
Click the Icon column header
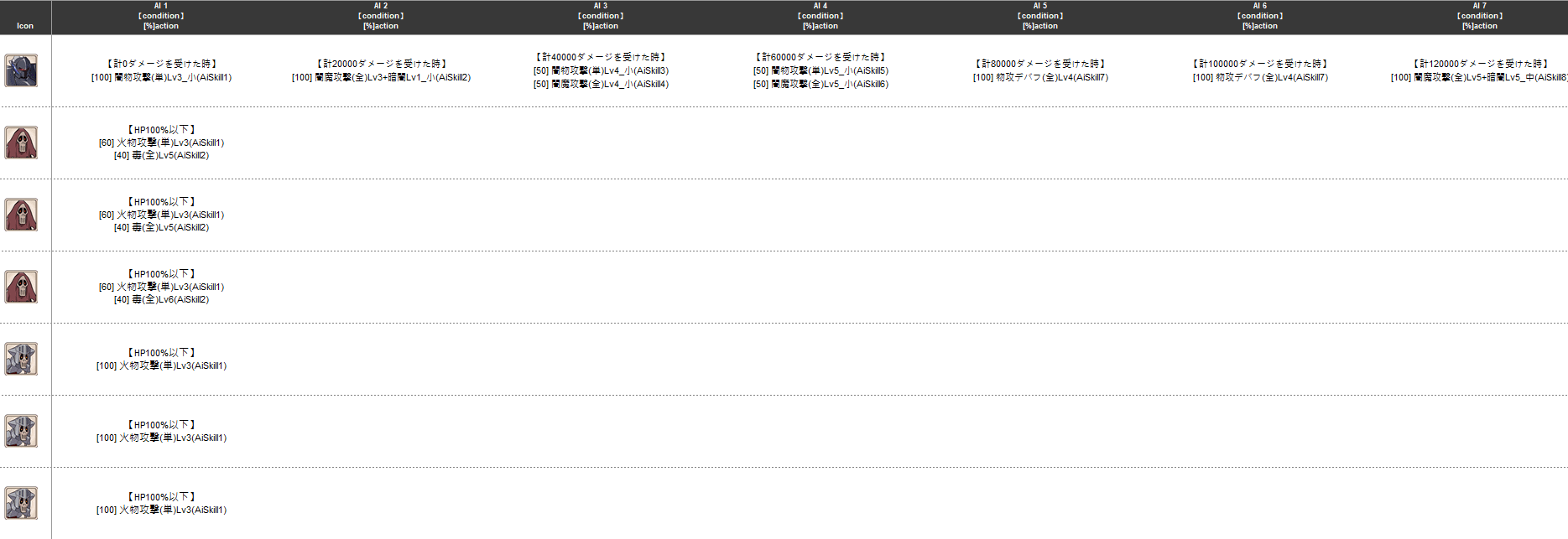pyautogui.click(x=25, y=25)
